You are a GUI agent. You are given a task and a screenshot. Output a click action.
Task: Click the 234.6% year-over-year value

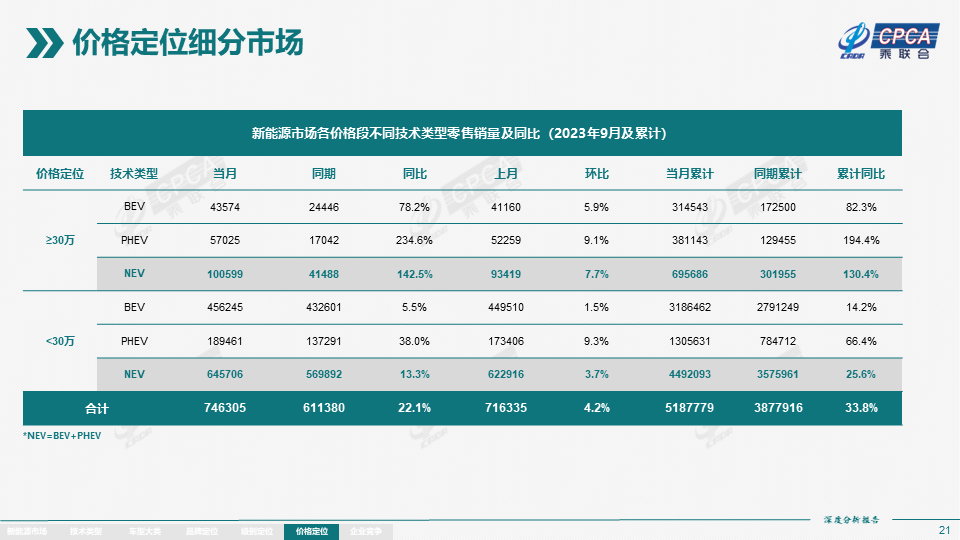(414, 240)
